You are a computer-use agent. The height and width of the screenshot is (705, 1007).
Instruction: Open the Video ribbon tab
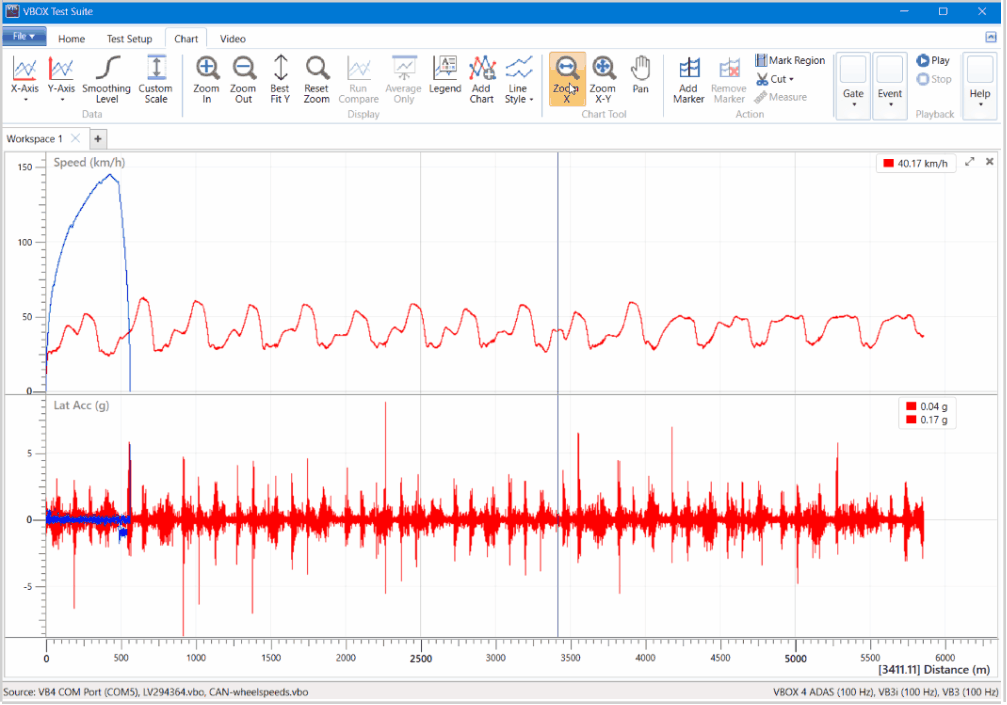pyautogui.click(x=233, y=39)
